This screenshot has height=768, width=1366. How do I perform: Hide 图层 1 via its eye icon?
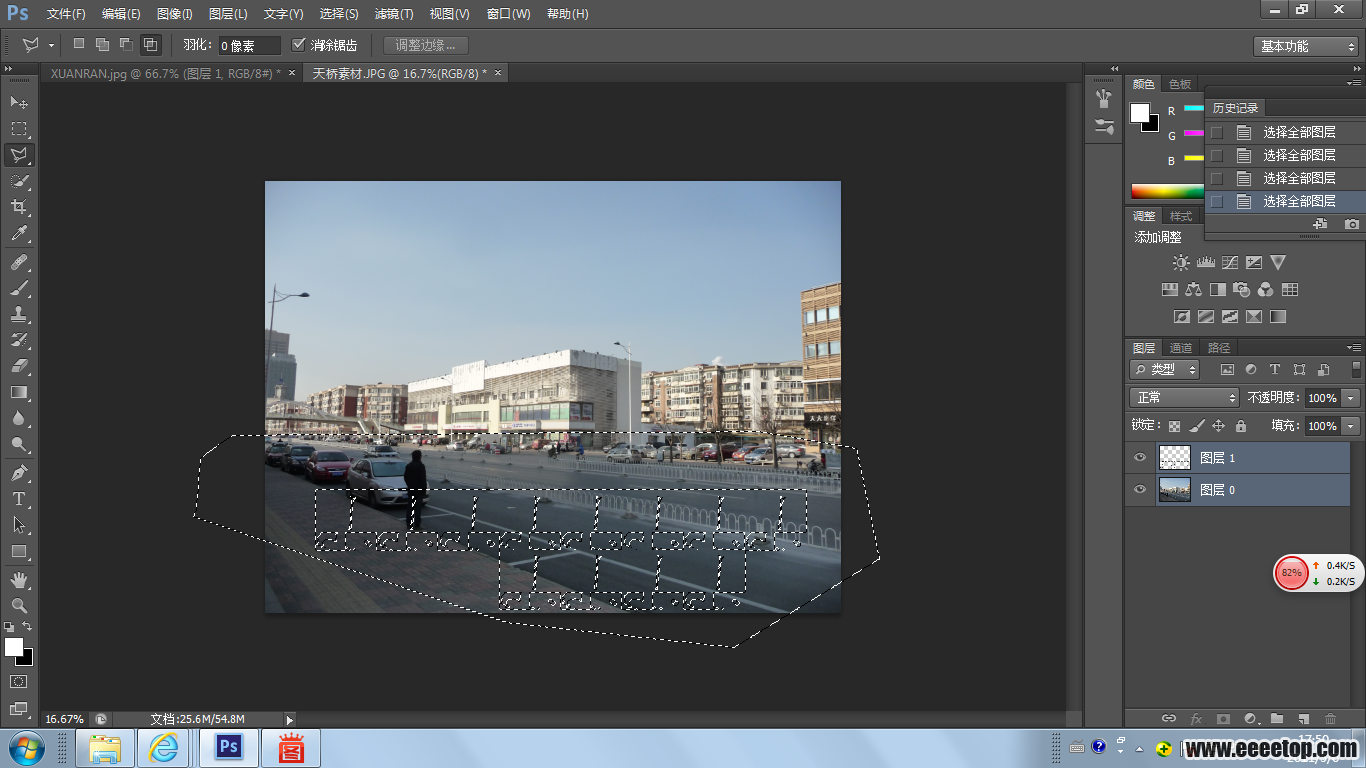[x=1139, y=458]
